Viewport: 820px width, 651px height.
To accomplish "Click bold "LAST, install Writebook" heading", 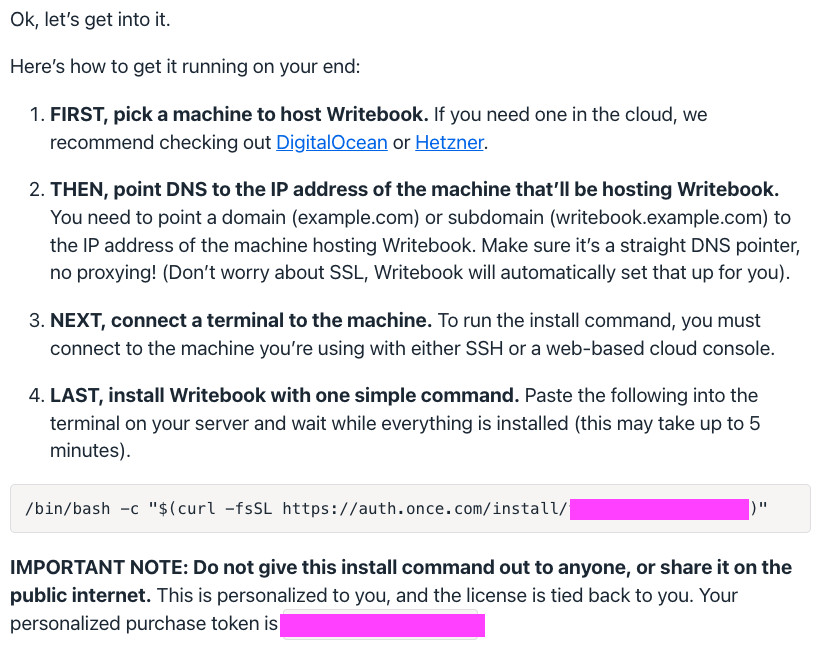I will click(x=284, y=396).
